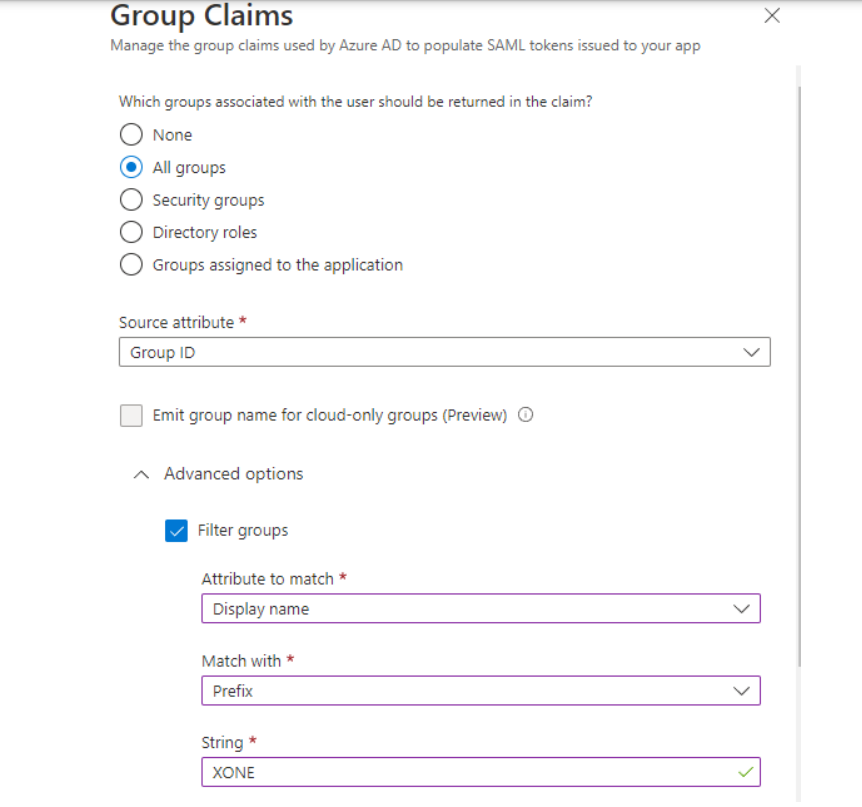This screenshot has width=862, height=807.
Task: Select the None radio button
Action: (x=131, y=135)
